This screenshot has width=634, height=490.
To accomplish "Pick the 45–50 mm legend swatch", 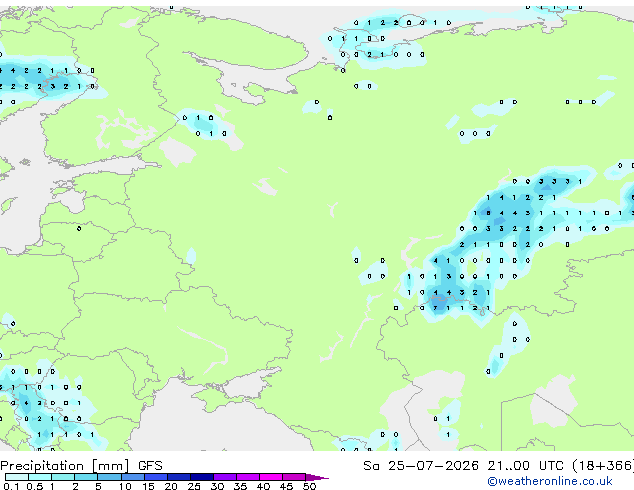I will click(294, 477).
